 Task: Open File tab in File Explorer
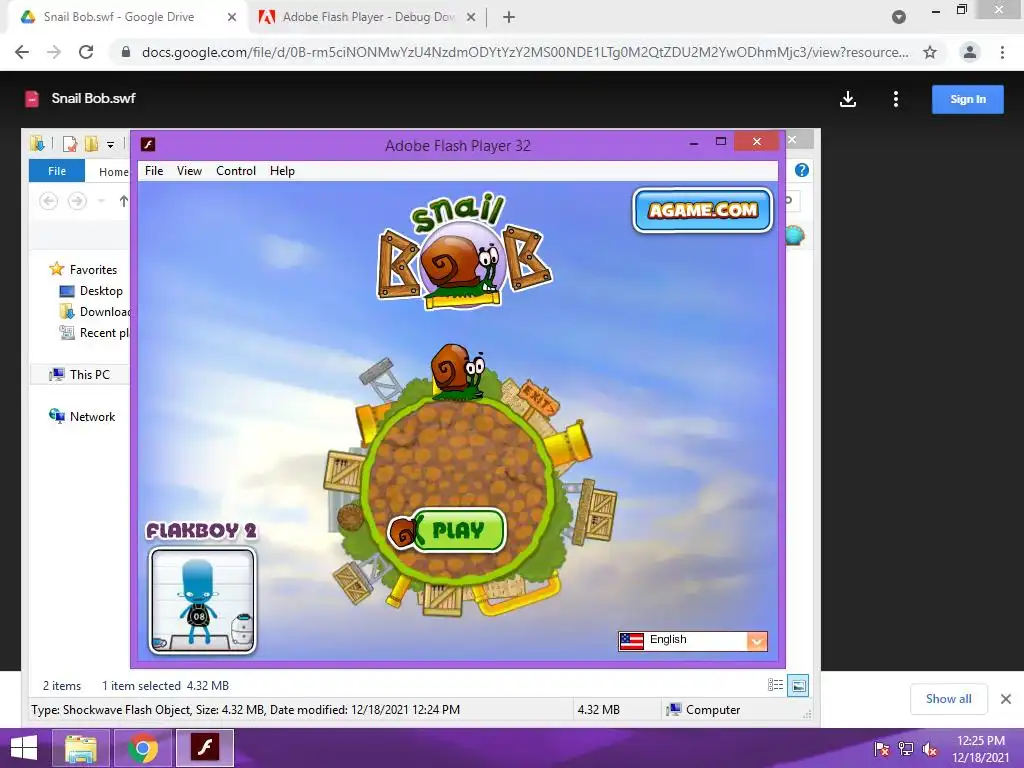tap(57, 171)
